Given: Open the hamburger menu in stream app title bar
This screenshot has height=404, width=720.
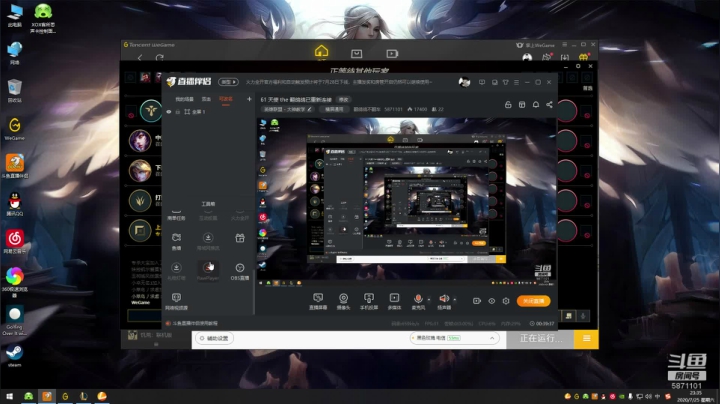Looking at the screenshot, I should coord(516,82).
